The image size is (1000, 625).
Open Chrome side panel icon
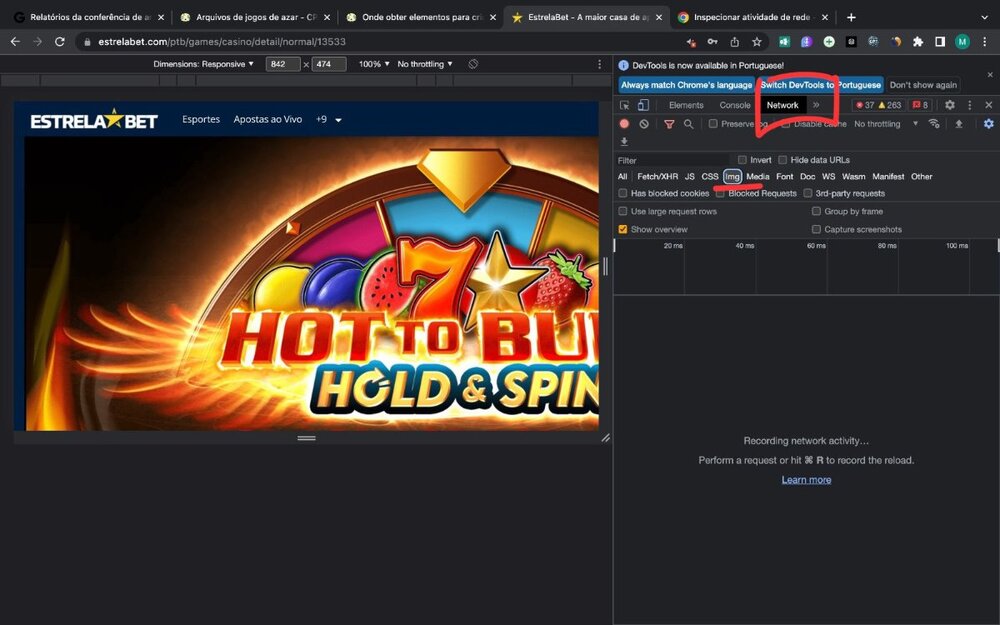[x=940, y=42]
